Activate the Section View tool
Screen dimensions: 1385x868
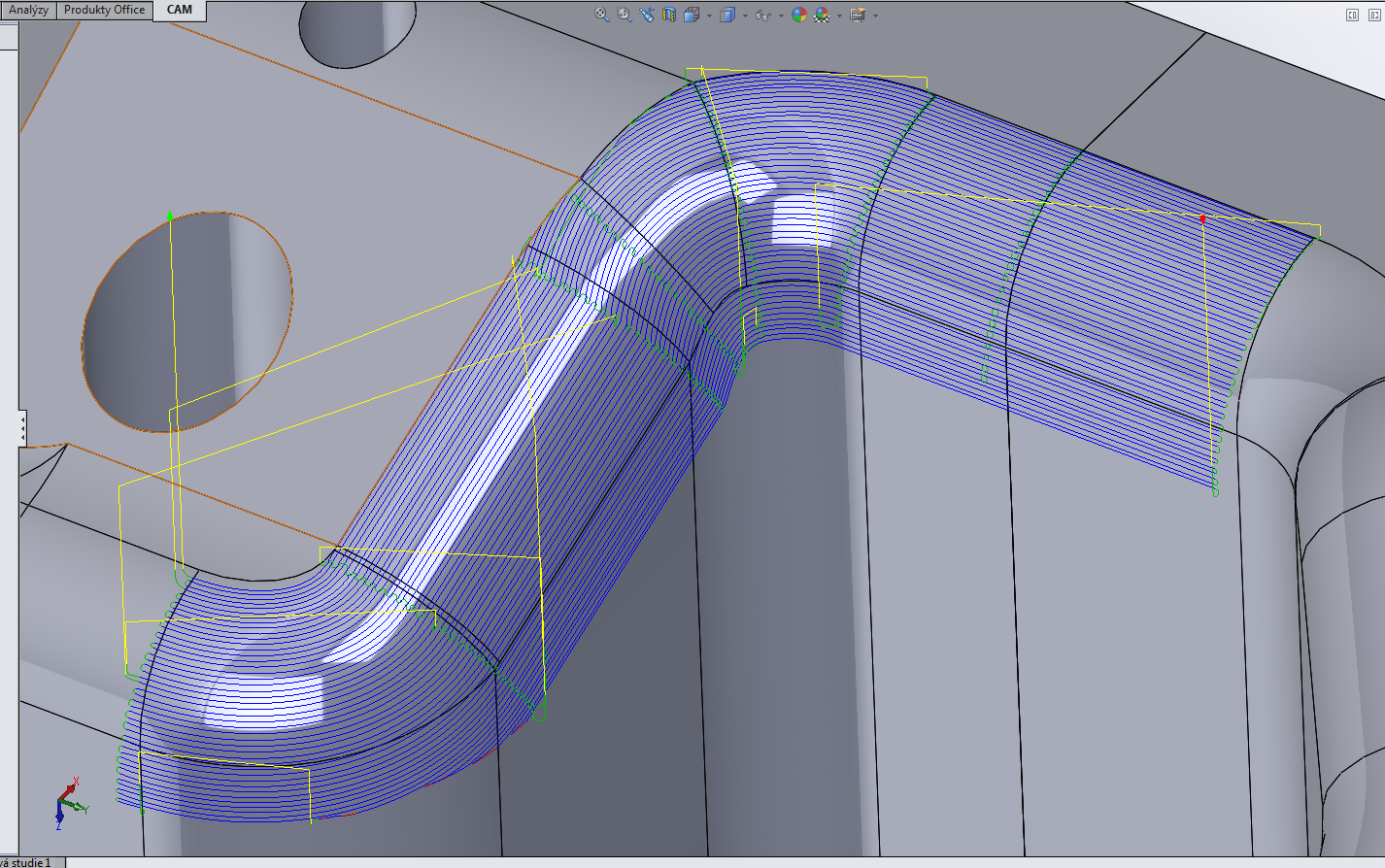click(669, 15)
